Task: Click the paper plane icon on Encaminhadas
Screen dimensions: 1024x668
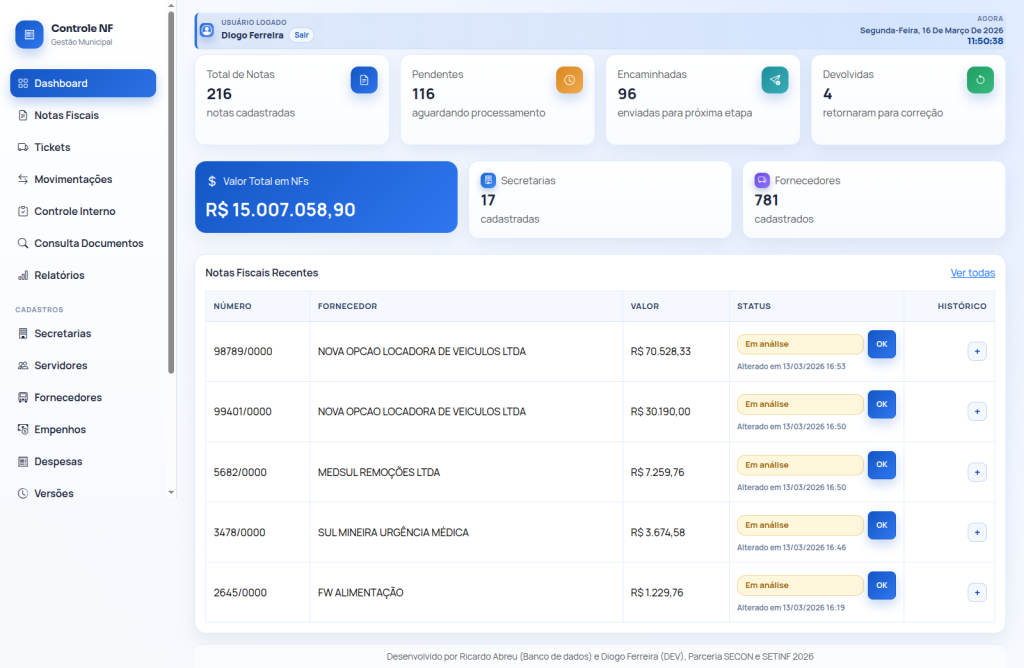Action: pos(774,80)
